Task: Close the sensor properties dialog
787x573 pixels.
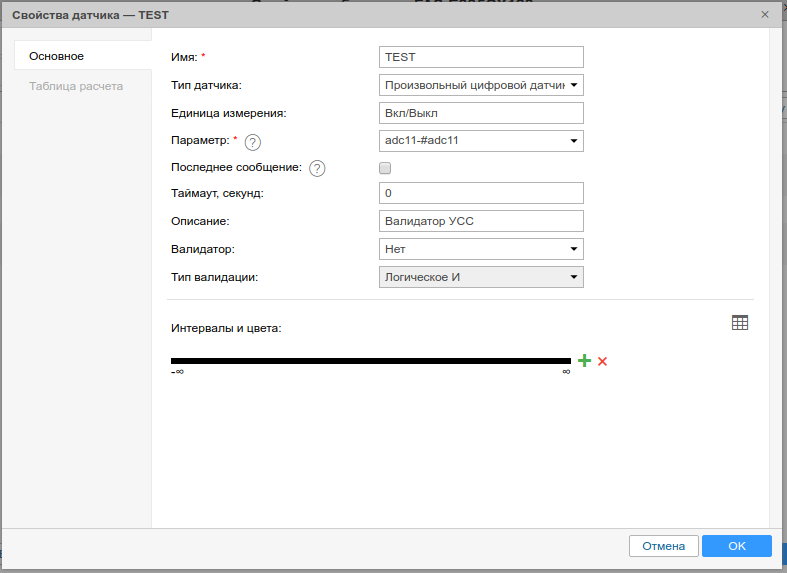Action: [765, 15]
